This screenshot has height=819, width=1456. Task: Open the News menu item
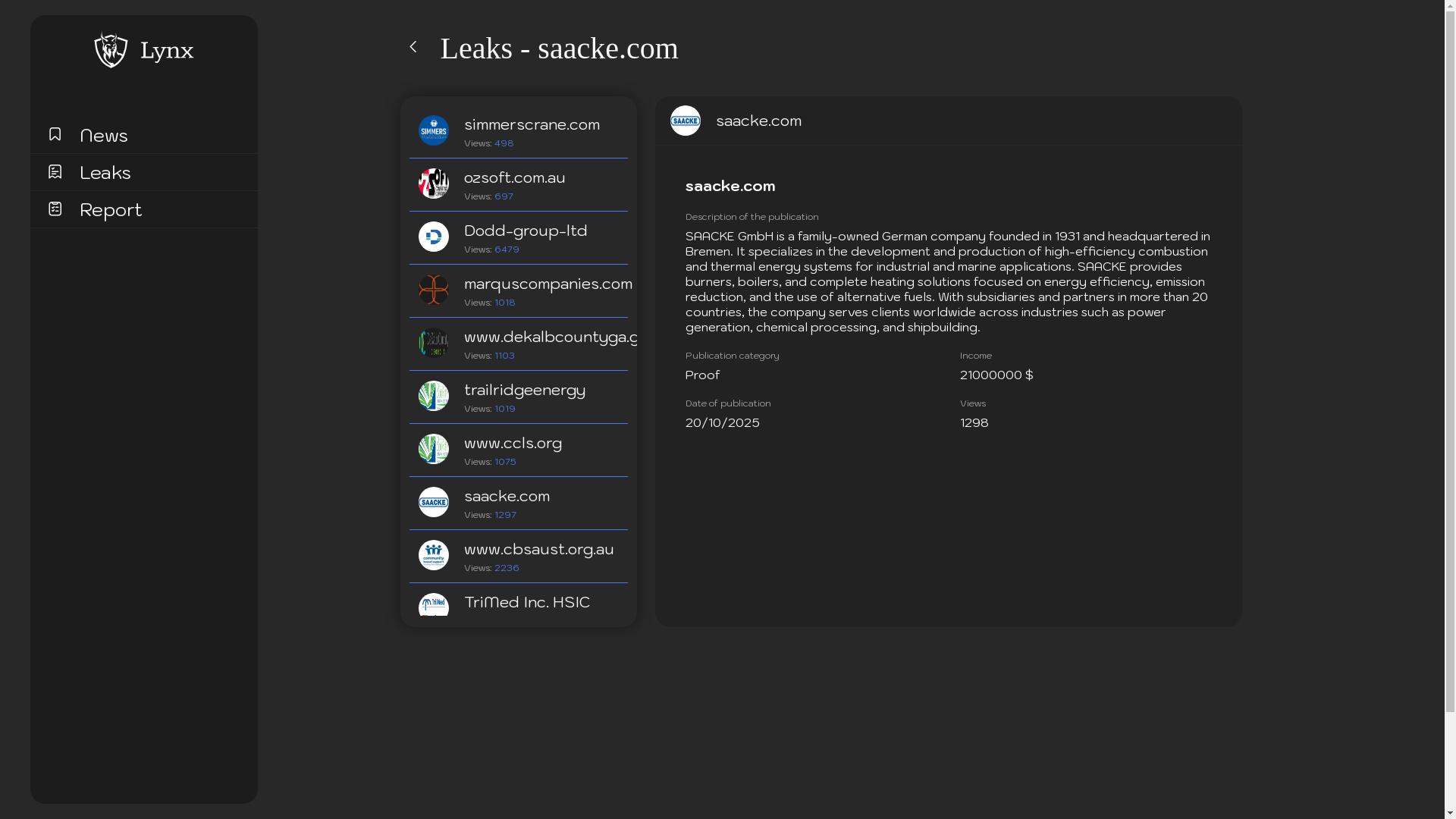click(x=104, y=136)
